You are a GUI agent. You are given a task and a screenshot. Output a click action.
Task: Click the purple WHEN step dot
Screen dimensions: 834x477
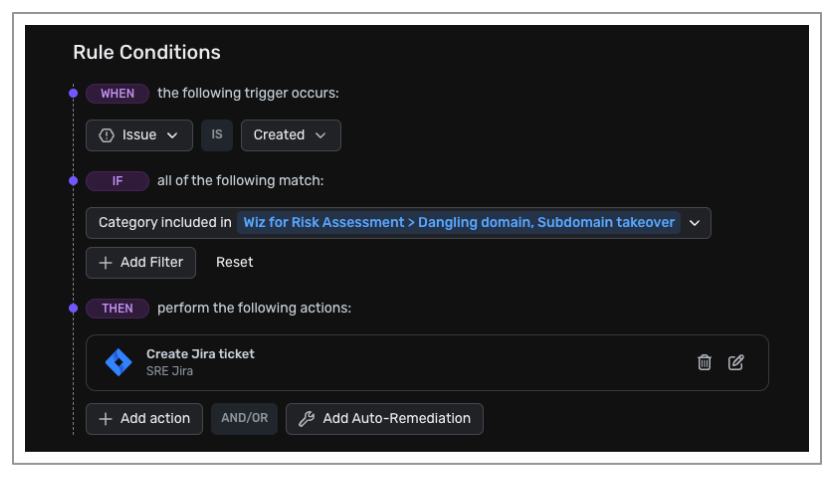(73, 94)
